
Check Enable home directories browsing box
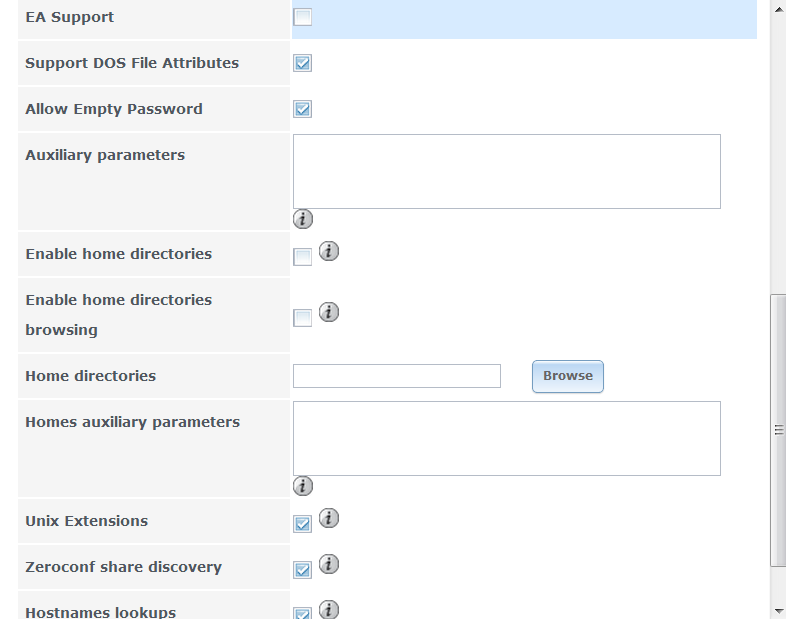(x=303, y=318)
